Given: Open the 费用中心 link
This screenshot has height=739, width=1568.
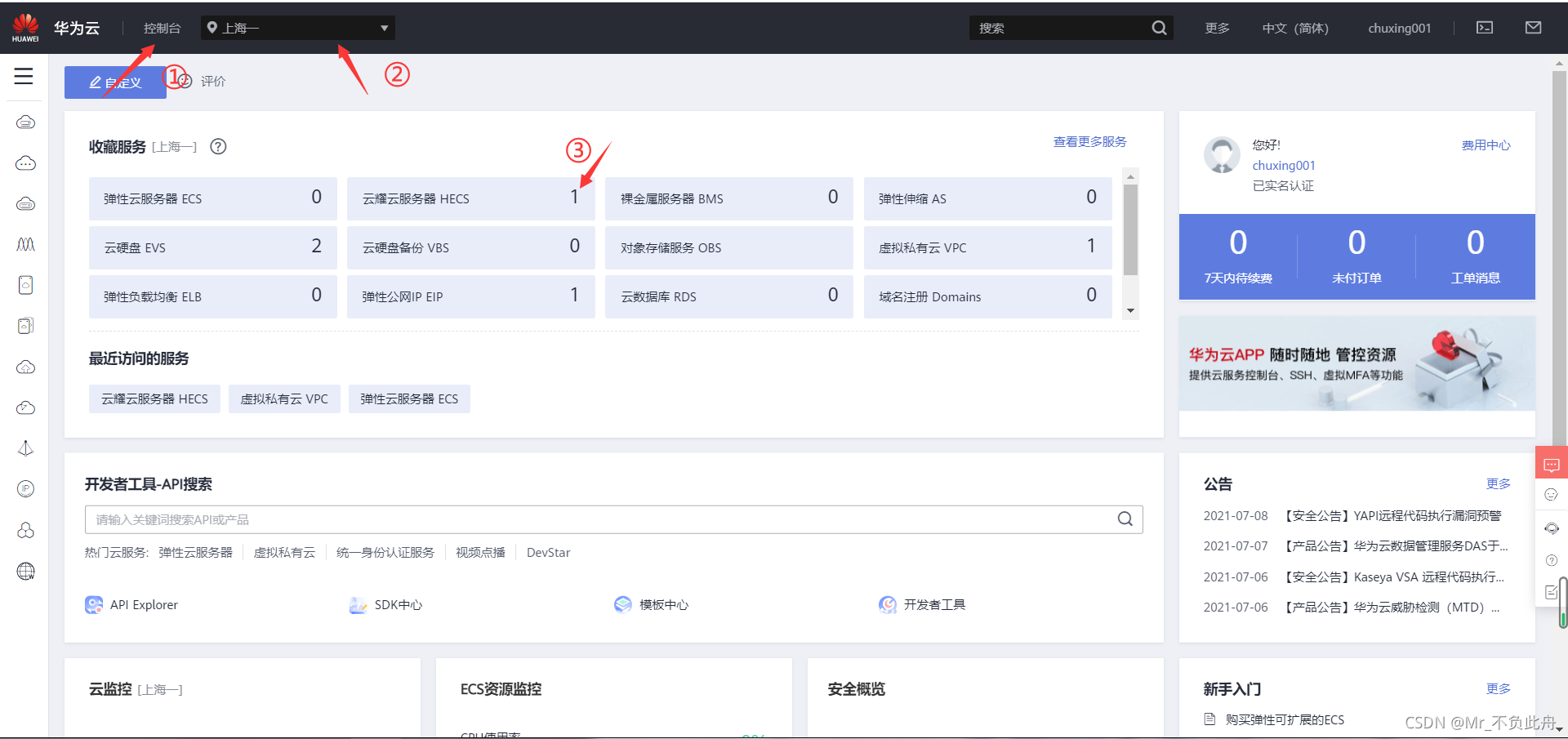Looking at the screenshot, I should tap(1486, 145).
